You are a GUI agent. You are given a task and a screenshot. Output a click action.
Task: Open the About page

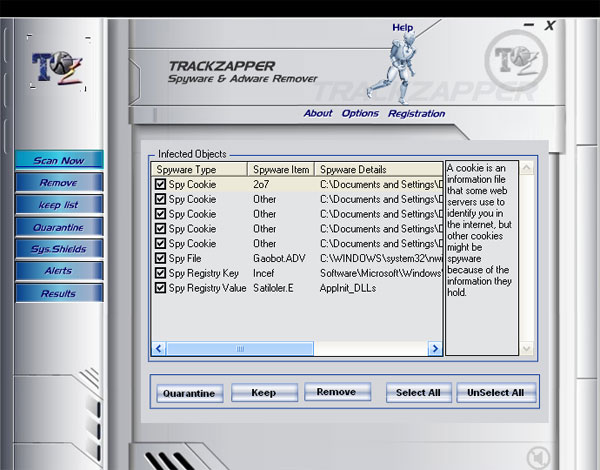(318, 113)
